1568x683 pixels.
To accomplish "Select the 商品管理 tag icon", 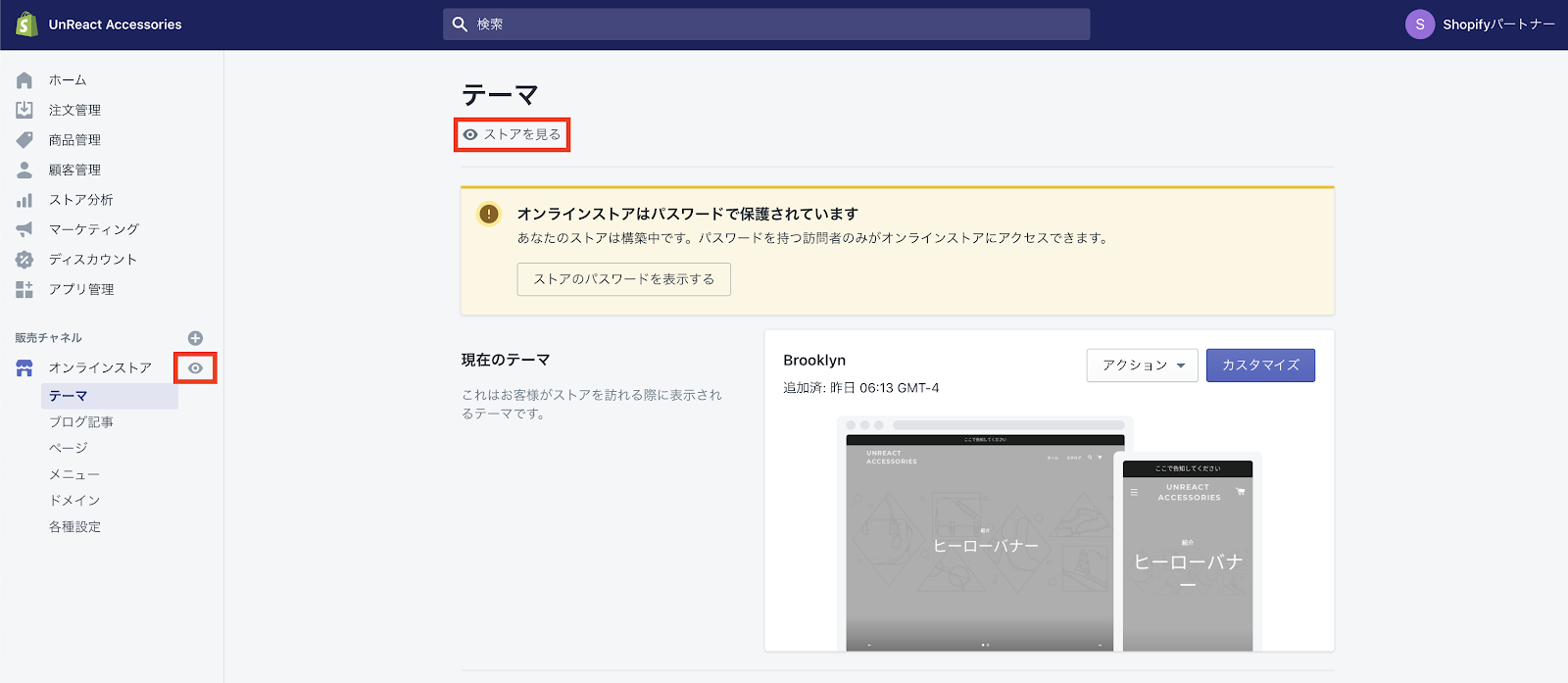I will (24, 140).
